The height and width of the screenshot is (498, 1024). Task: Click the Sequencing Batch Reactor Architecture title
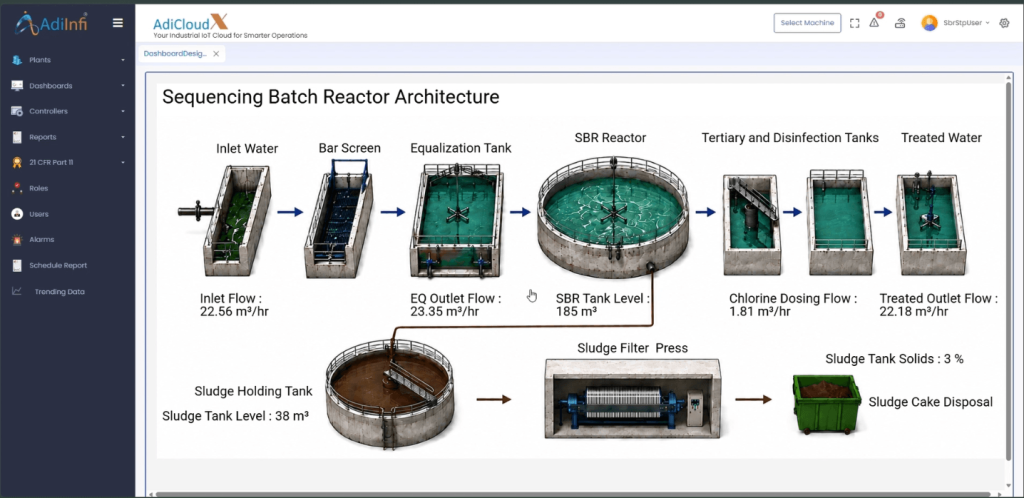pos(330,97)
